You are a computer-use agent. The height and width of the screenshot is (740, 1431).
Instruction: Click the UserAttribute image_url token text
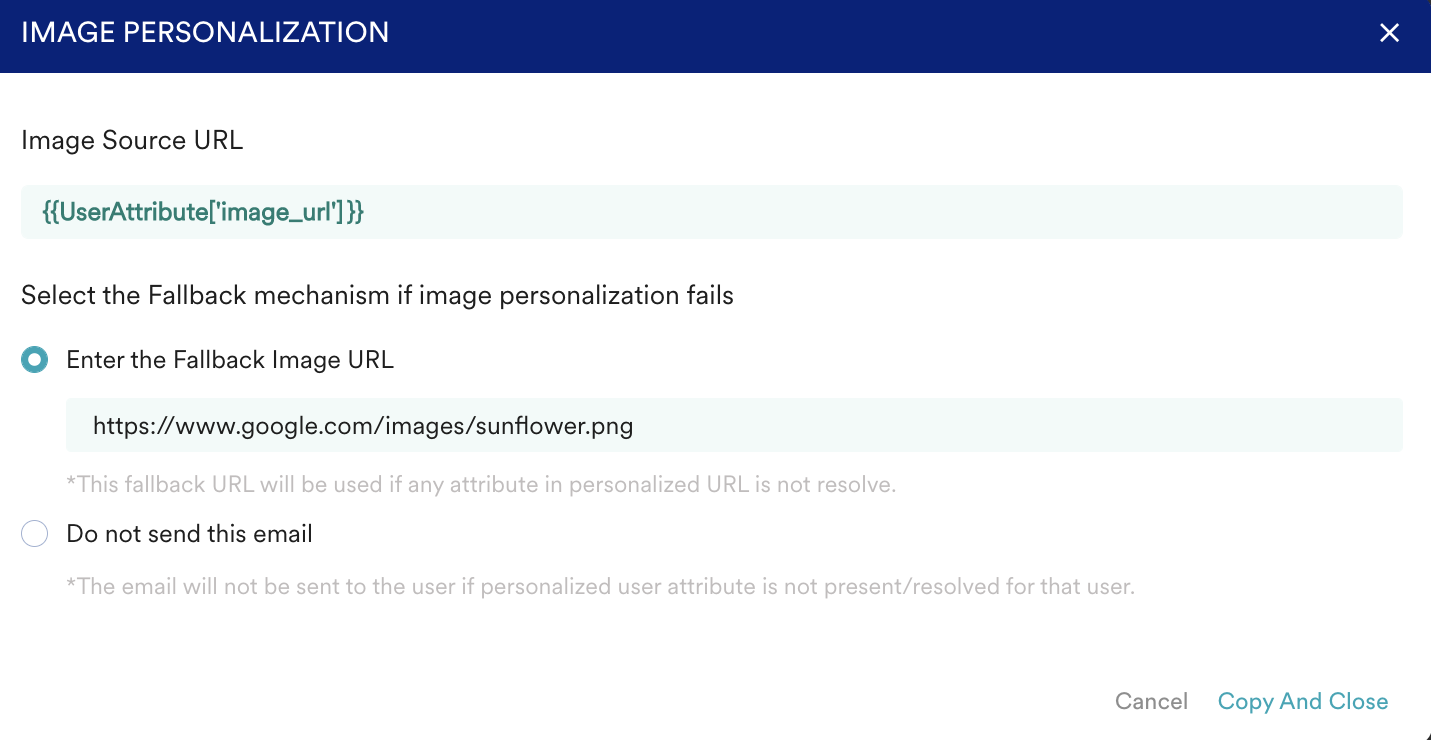click(200, 212)
